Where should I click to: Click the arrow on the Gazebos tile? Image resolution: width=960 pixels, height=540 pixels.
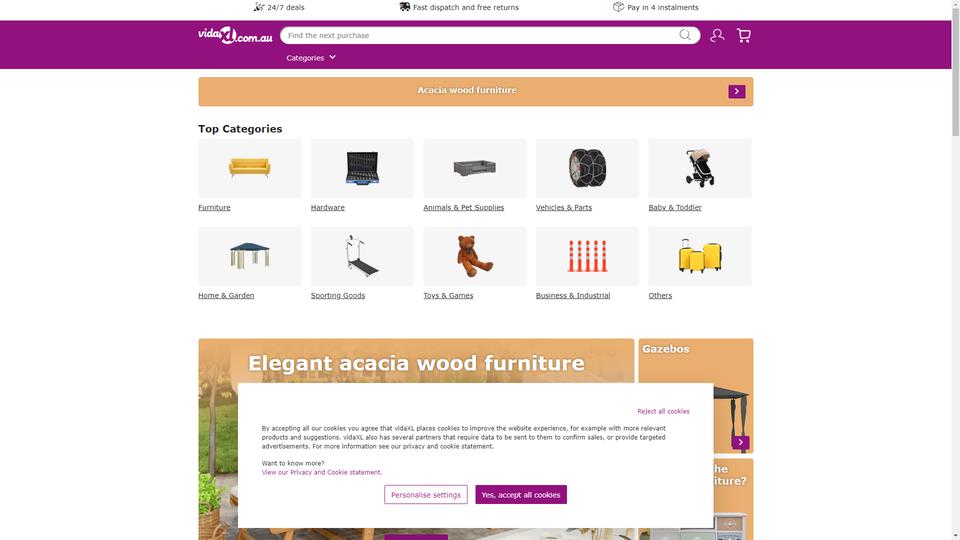(x=740, y=442)
